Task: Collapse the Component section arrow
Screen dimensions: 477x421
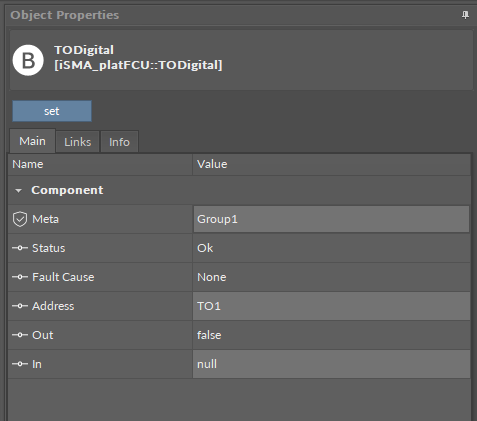Action: [18, 191]
